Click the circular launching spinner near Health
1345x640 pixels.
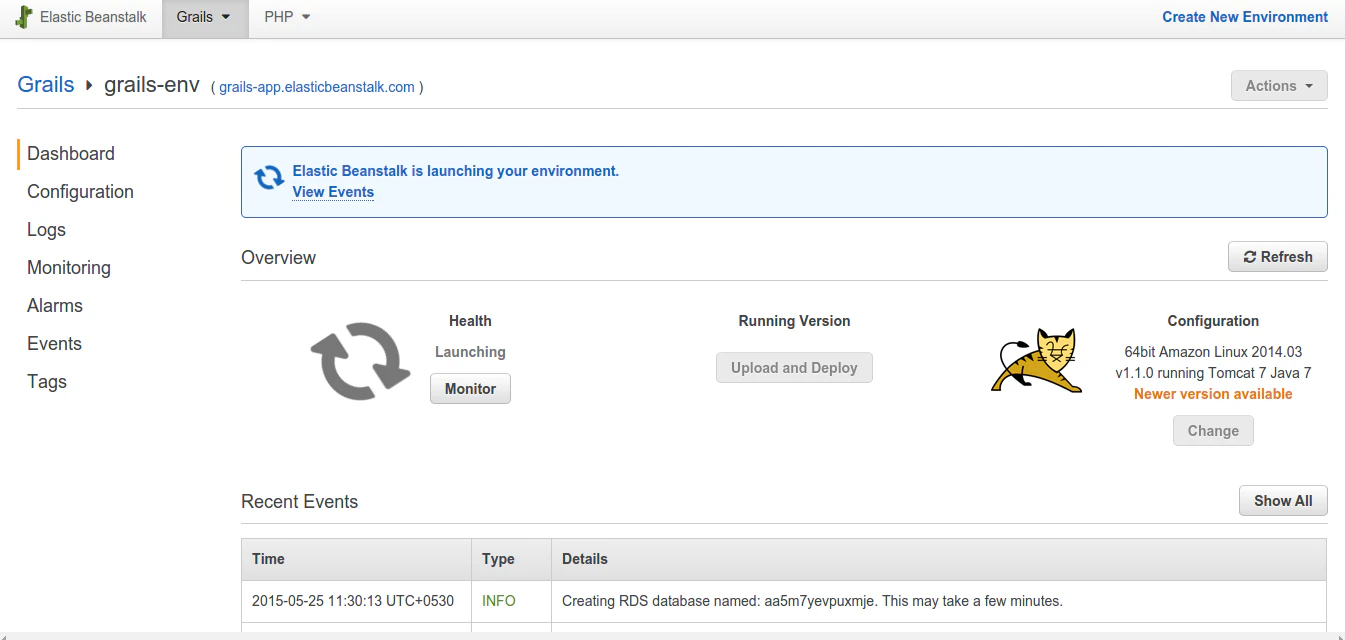(358, 360)
